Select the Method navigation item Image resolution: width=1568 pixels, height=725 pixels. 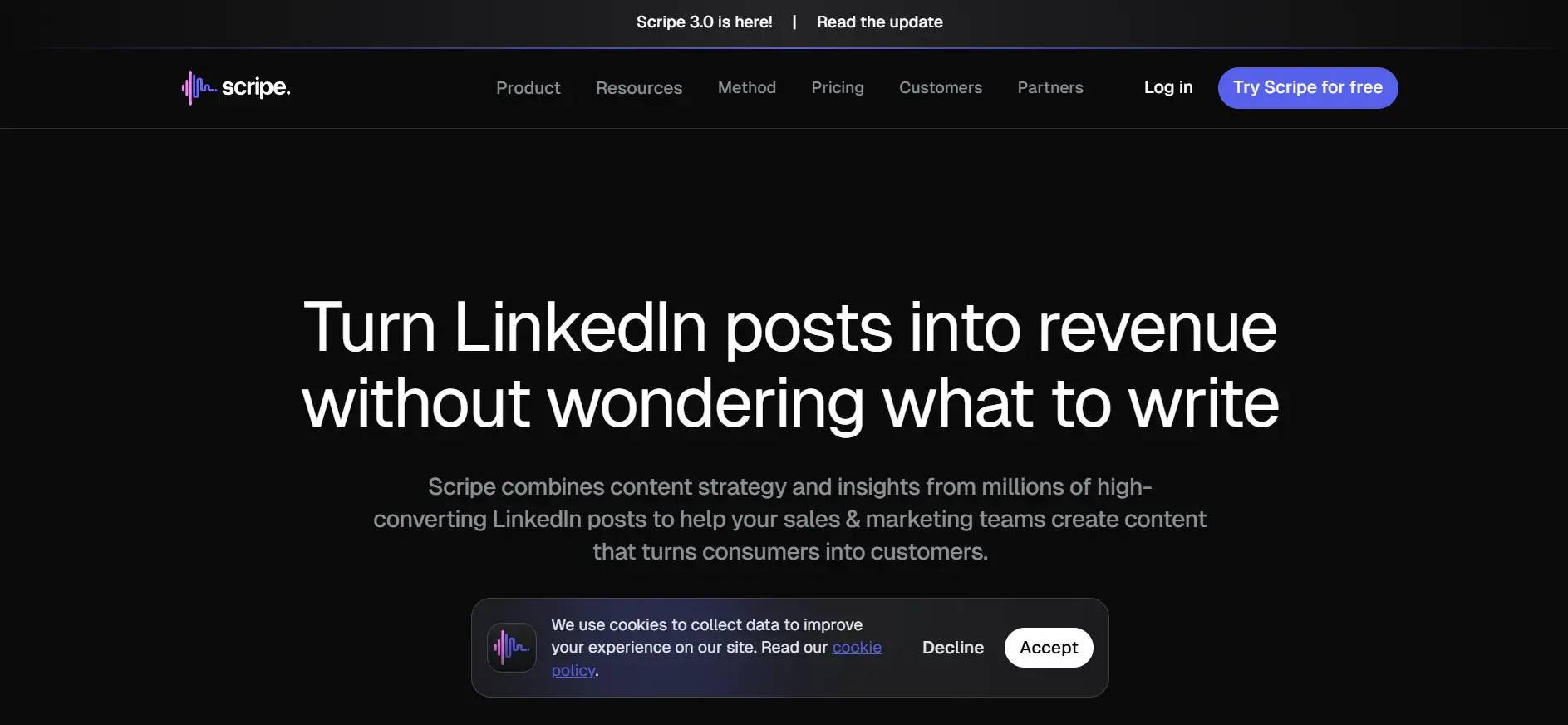pos(745,87)
